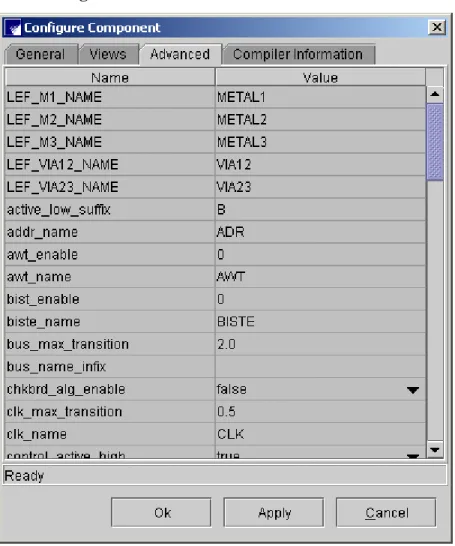Edit the METAL3 value cell

click(x=320, y=142)
